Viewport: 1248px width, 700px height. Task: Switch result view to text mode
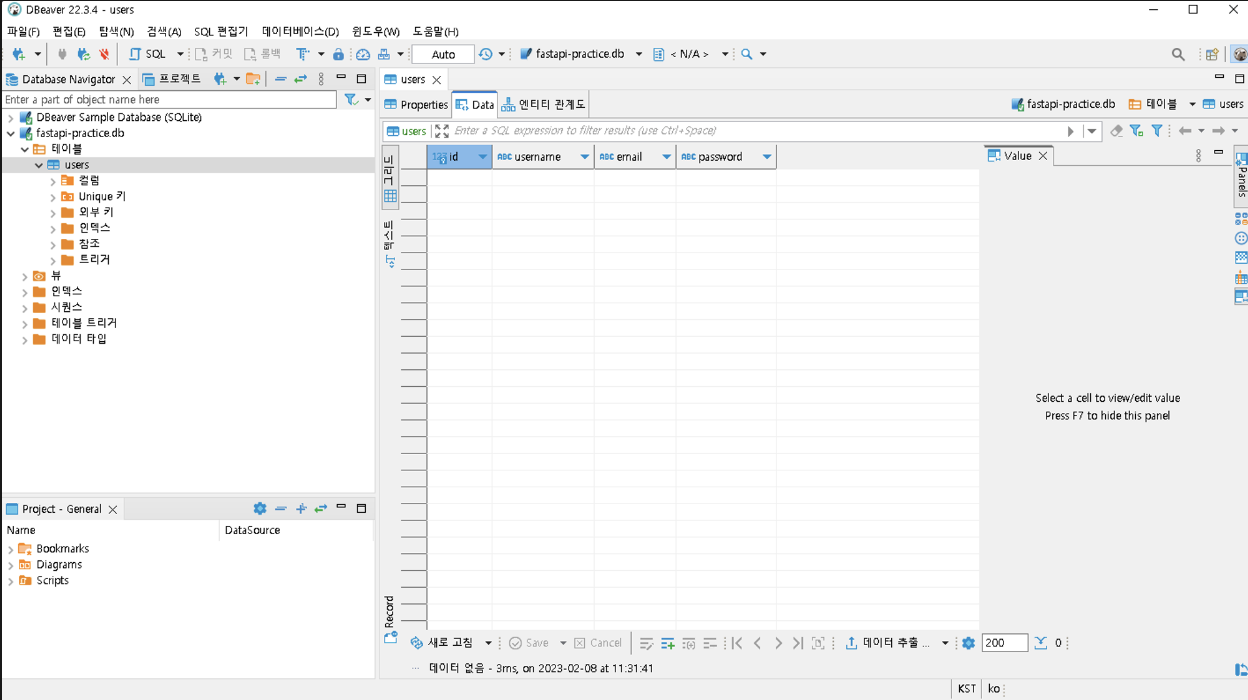click(x=390, y=244)
